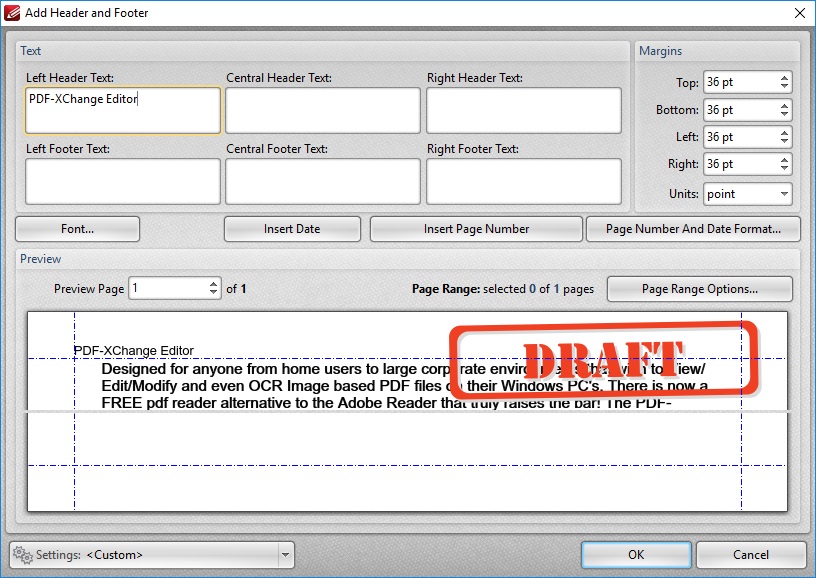Click the Settings gear icon
The width and height of the screenshot is (816, 578).
(x=24, y=555)
